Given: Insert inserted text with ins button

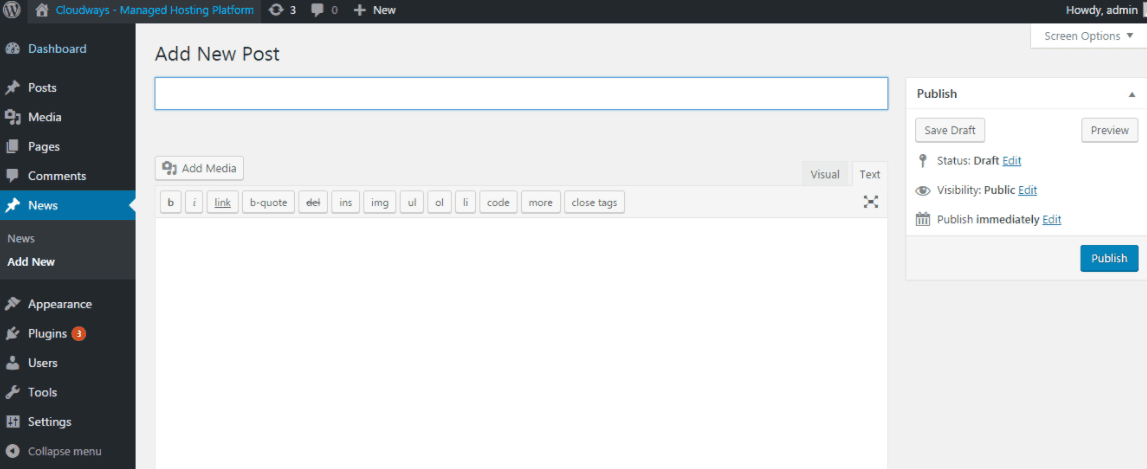Looking at the screenshot, I should [x=346, y=203].
